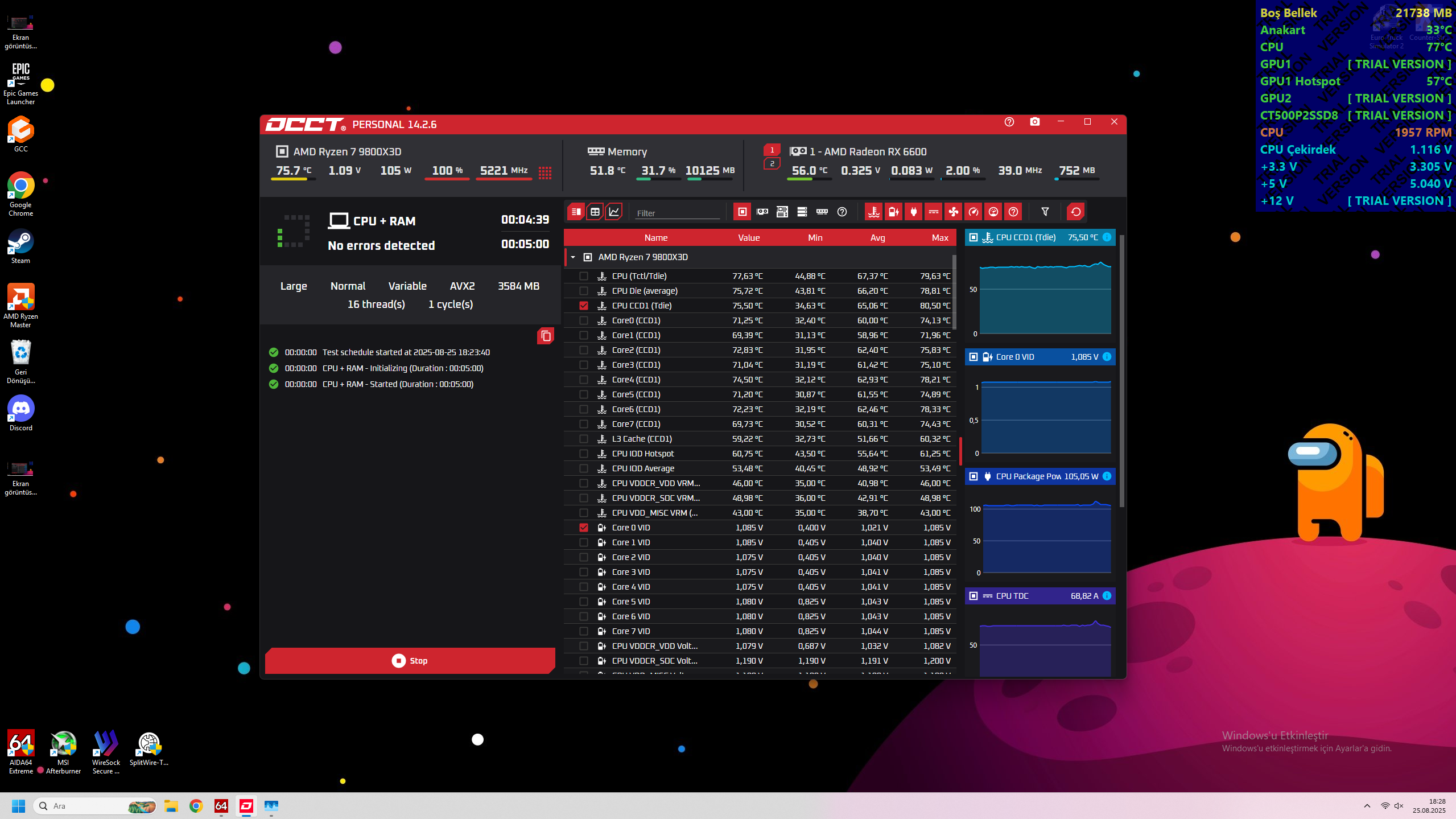The width and height of the screenshot is (1456, 819).
Task: Click the per-core grid icon beside 5221 MHz
Action: (545, 172)
